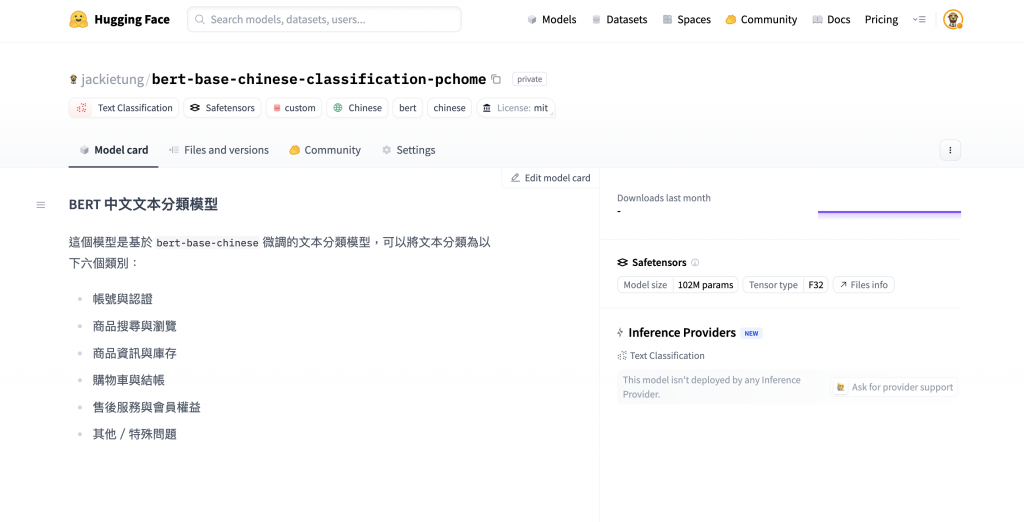Click list item 商品資訊與庫存
The width and height of the screenshot is (1024, 522).
coord(135,353)
